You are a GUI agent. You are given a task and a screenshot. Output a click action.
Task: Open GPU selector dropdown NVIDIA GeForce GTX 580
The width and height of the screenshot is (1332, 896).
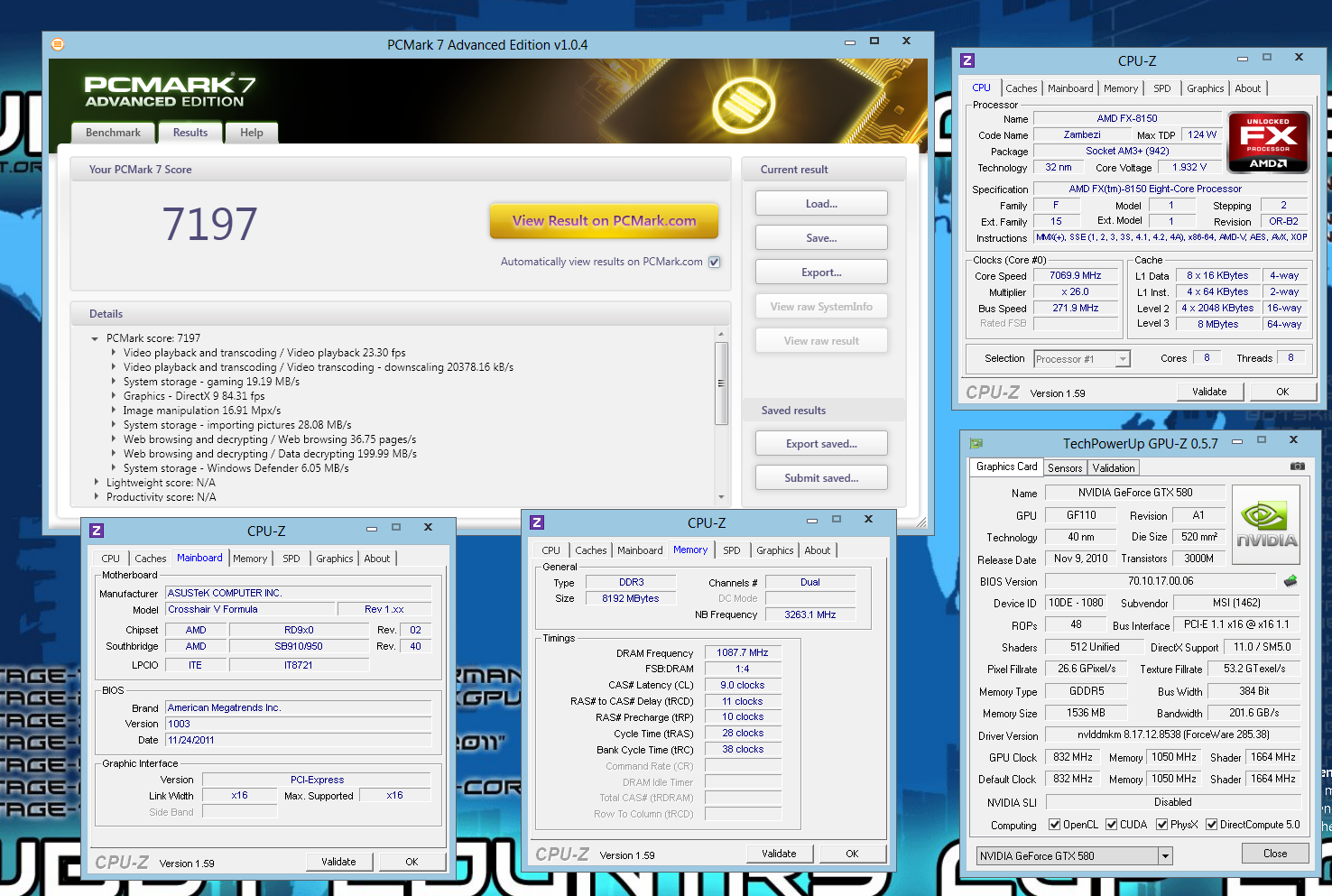[x=1165, y=856]
